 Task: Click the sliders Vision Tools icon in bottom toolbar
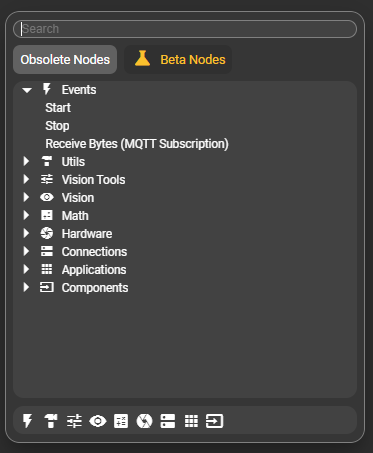74,421
